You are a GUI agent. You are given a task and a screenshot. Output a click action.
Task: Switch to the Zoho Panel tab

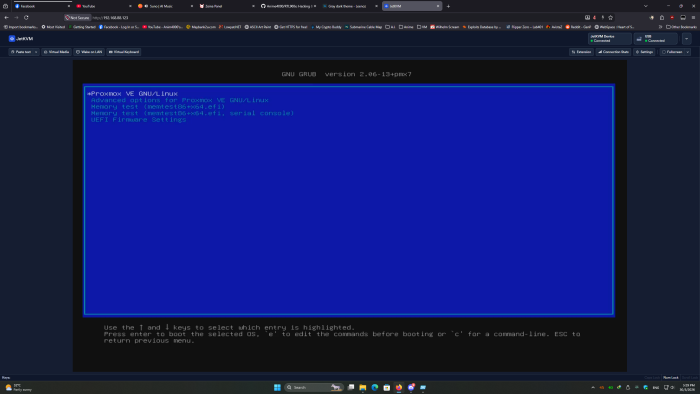227,6
